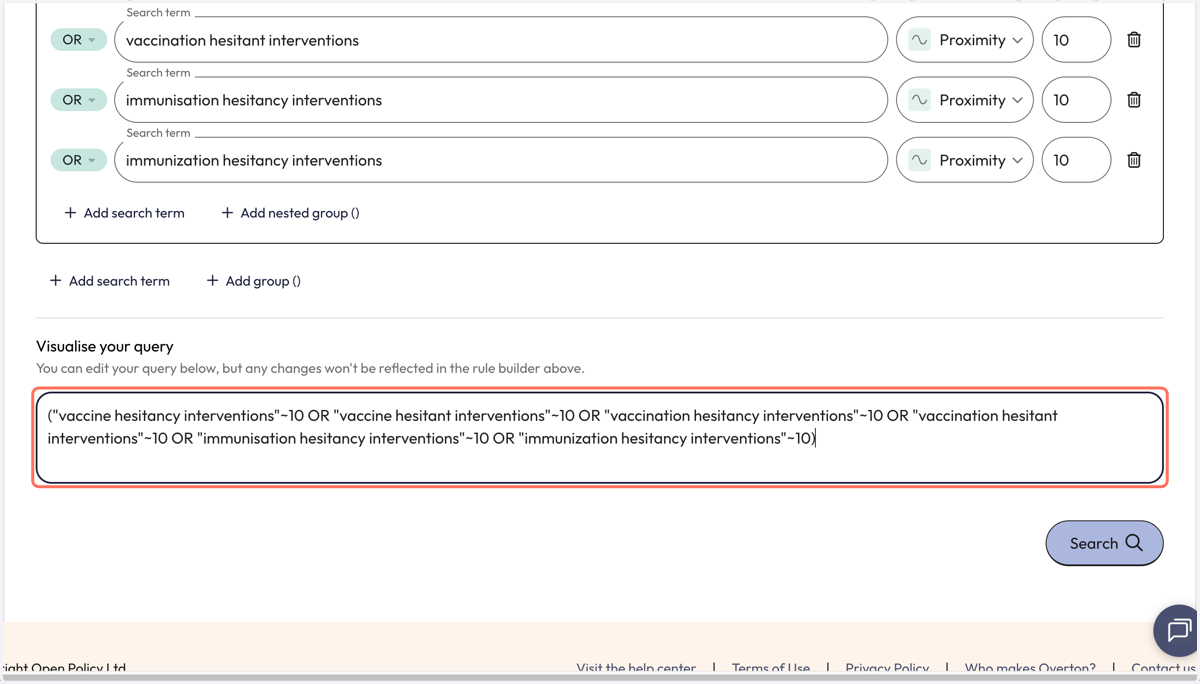Add nested group () to the group

coord(290,213)
